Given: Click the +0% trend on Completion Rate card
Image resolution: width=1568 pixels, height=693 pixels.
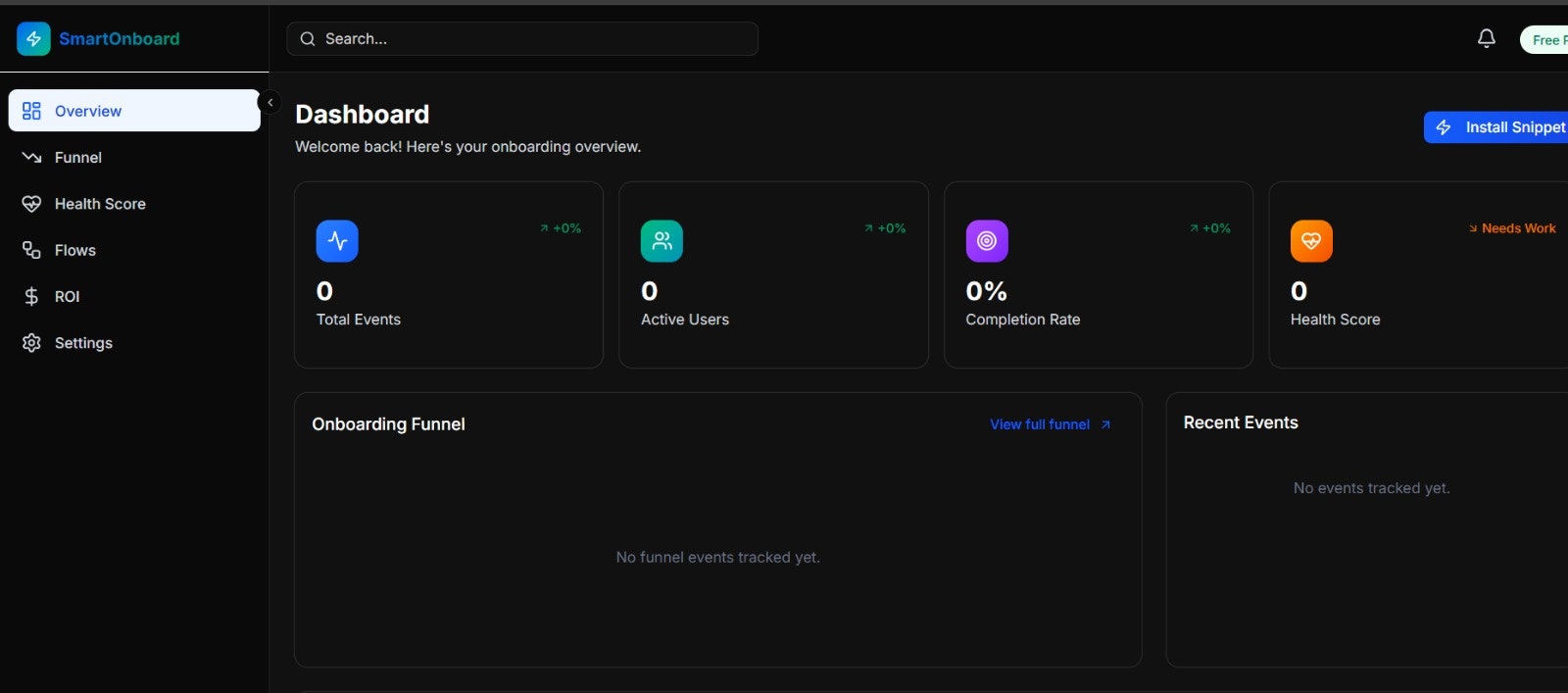Looking at the screenshot, I should pos(1210,228).
